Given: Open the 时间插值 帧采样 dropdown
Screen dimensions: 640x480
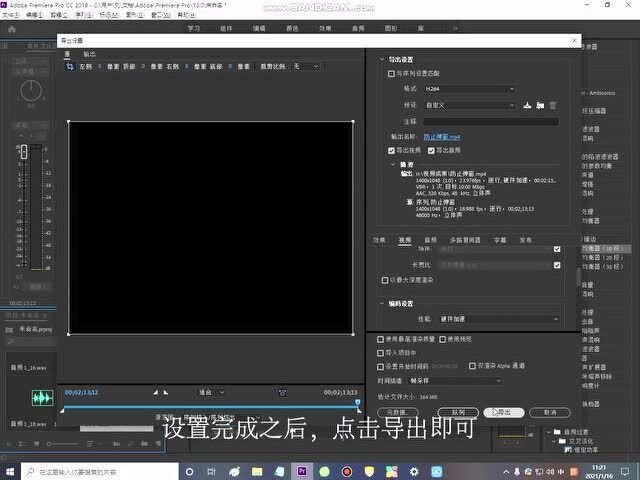Looking at the screenshot, I should tap(455, 380).
